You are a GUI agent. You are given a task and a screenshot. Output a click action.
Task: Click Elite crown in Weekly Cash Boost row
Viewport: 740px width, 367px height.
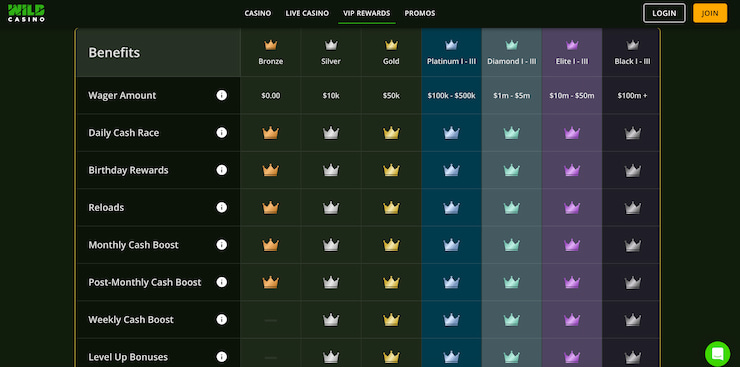[572, 320]
